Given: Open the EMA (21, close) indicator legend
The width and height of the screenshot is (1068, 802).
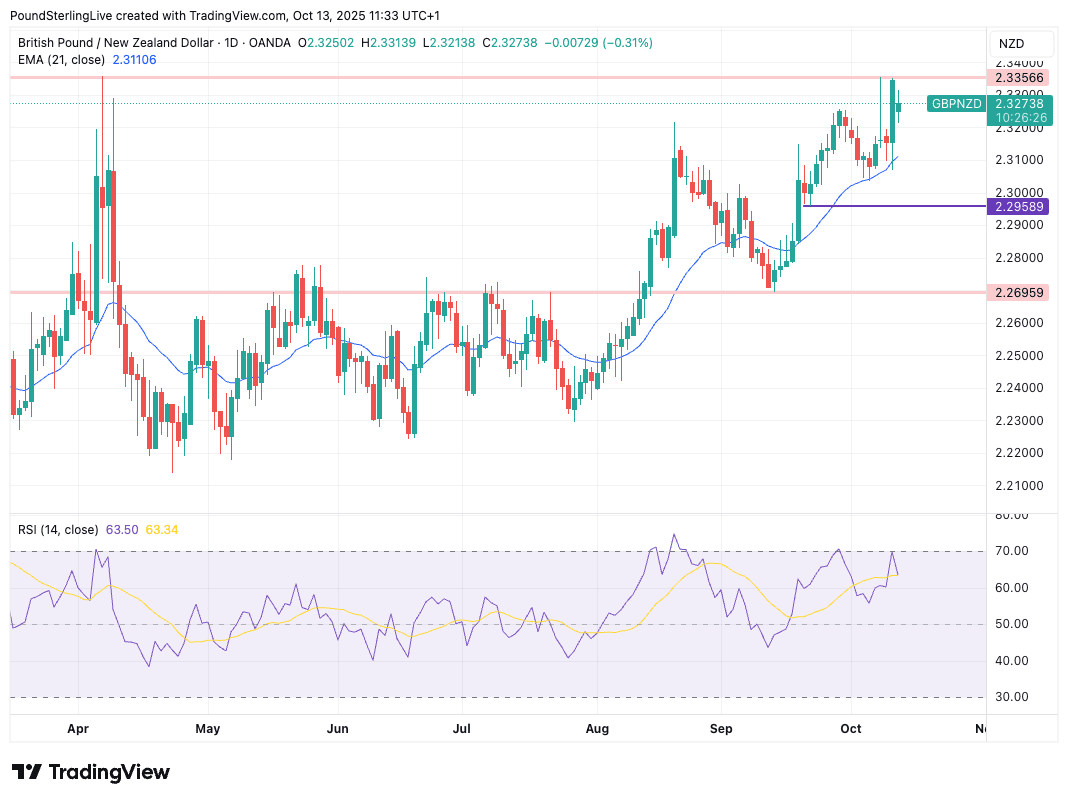Looking at the screenshot, I should tap(61, 60).
